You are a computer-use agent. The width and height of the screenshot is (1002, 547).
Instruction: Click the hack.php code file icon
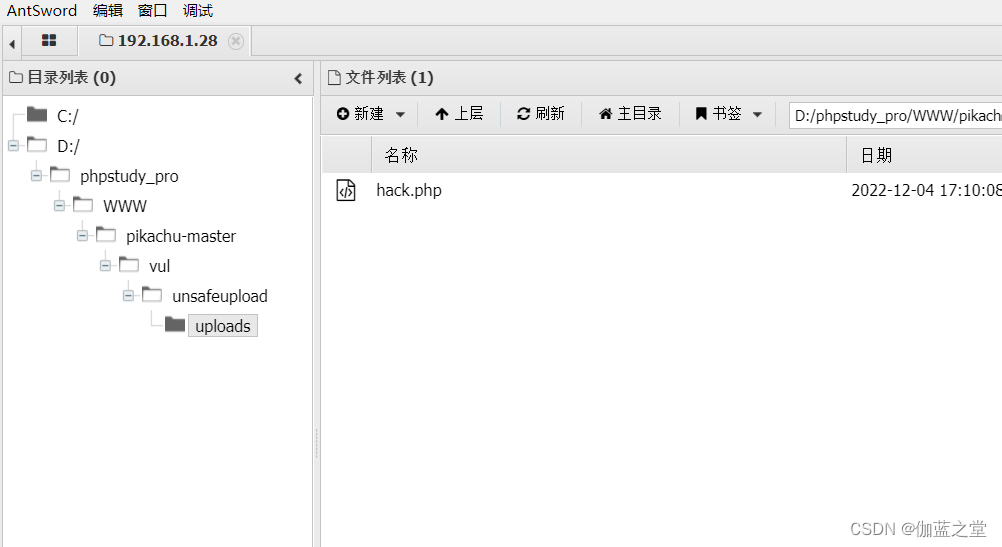pyautogui.click(x=346, y=190)
